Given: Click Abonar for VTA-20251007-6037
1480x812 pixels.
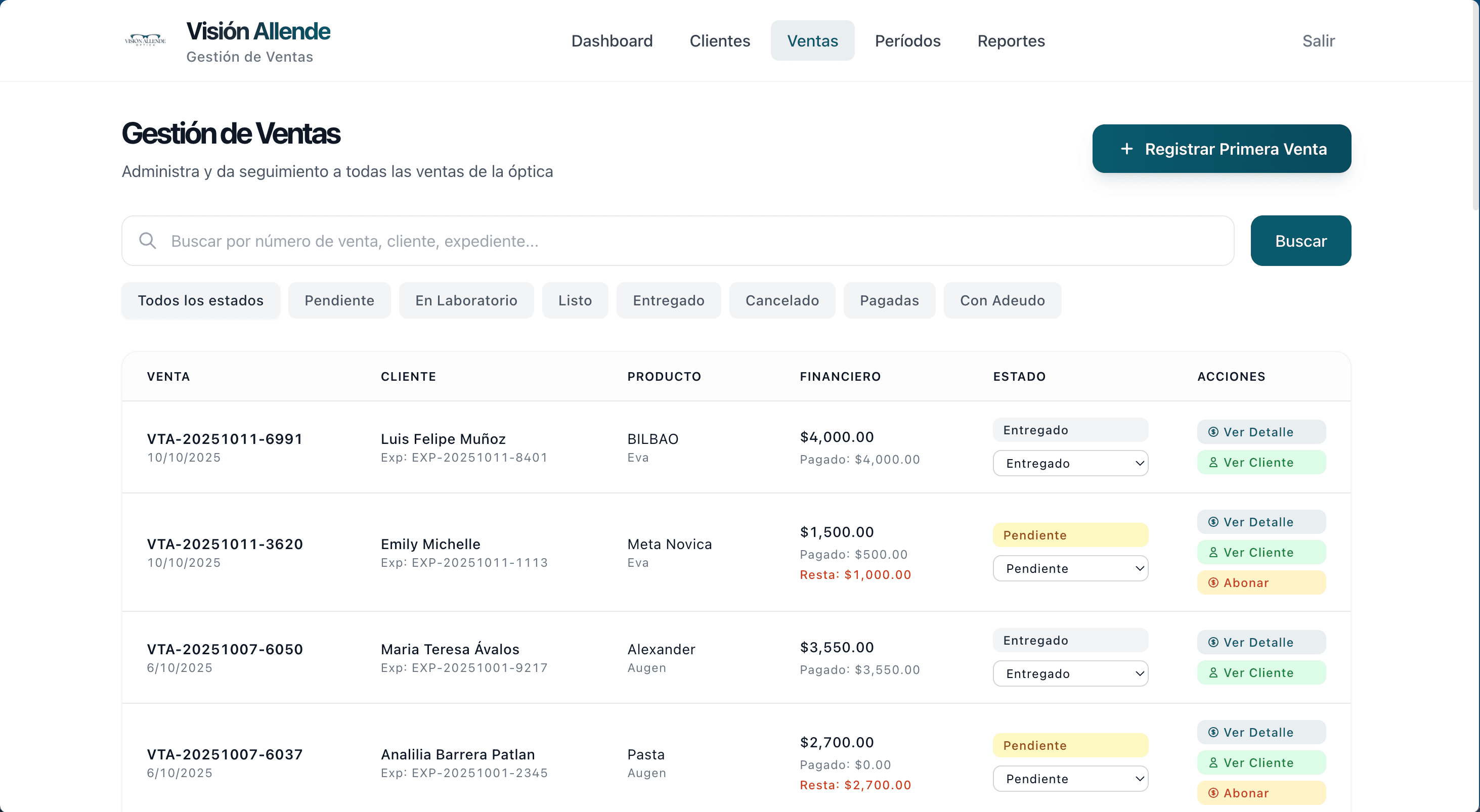Looking at the screenshot, I should click(1261, 792).
